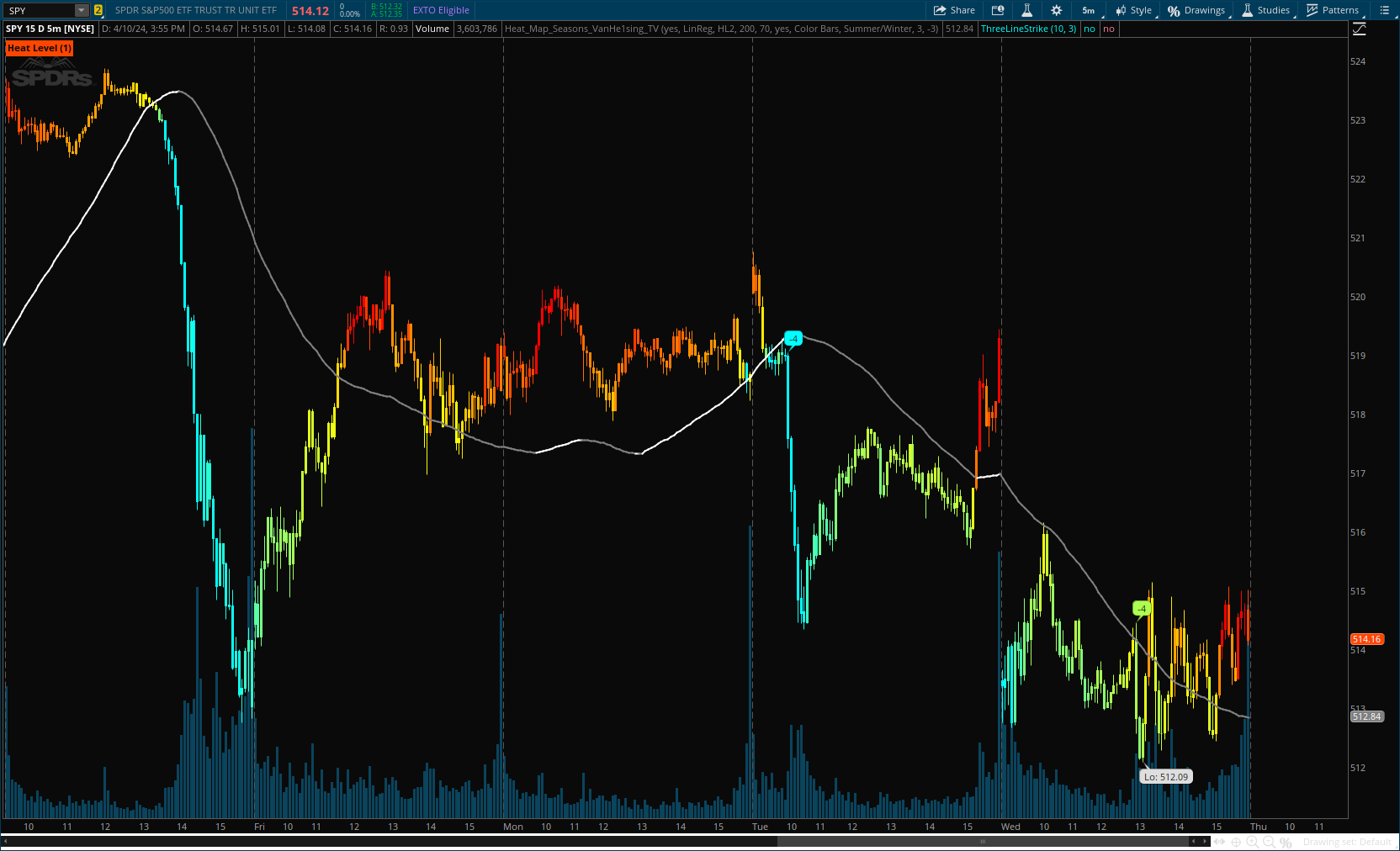Click the Share chart icon
Image resolution: width=1400 pixels, height=851 pixels.
tap(954, 10)
